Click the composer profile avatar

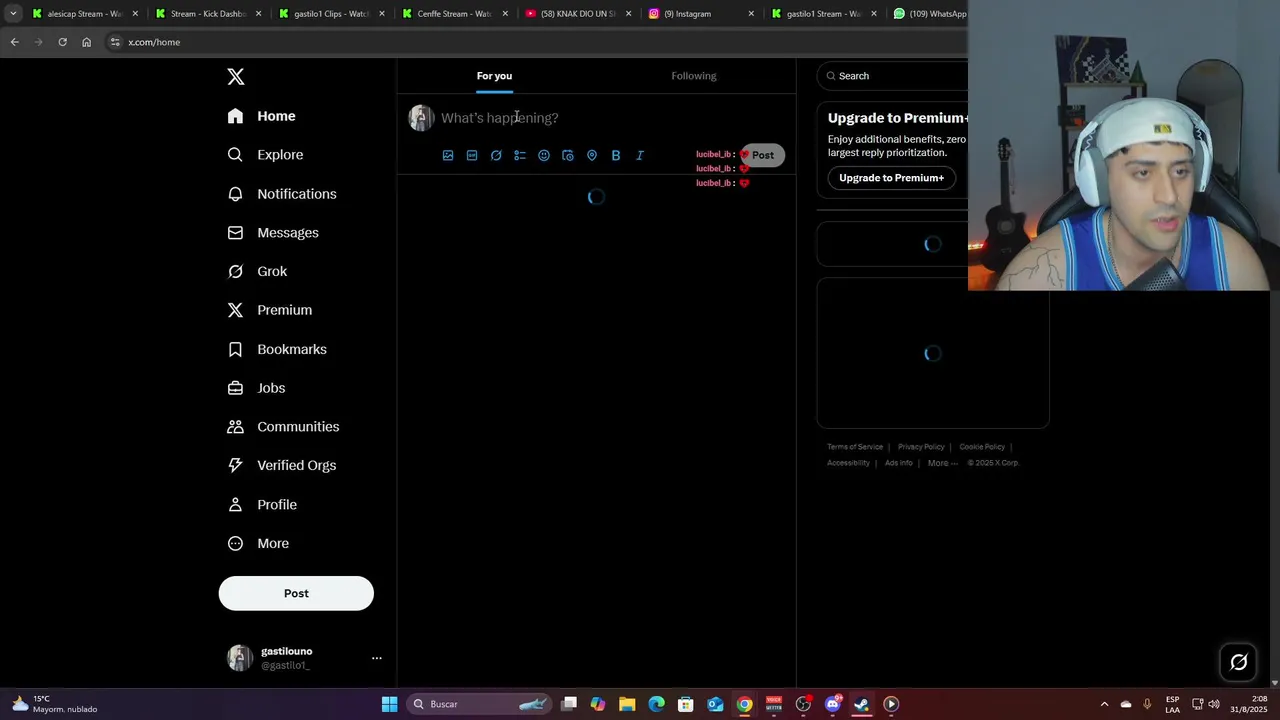pyautogui.click(x=421, y=118)
